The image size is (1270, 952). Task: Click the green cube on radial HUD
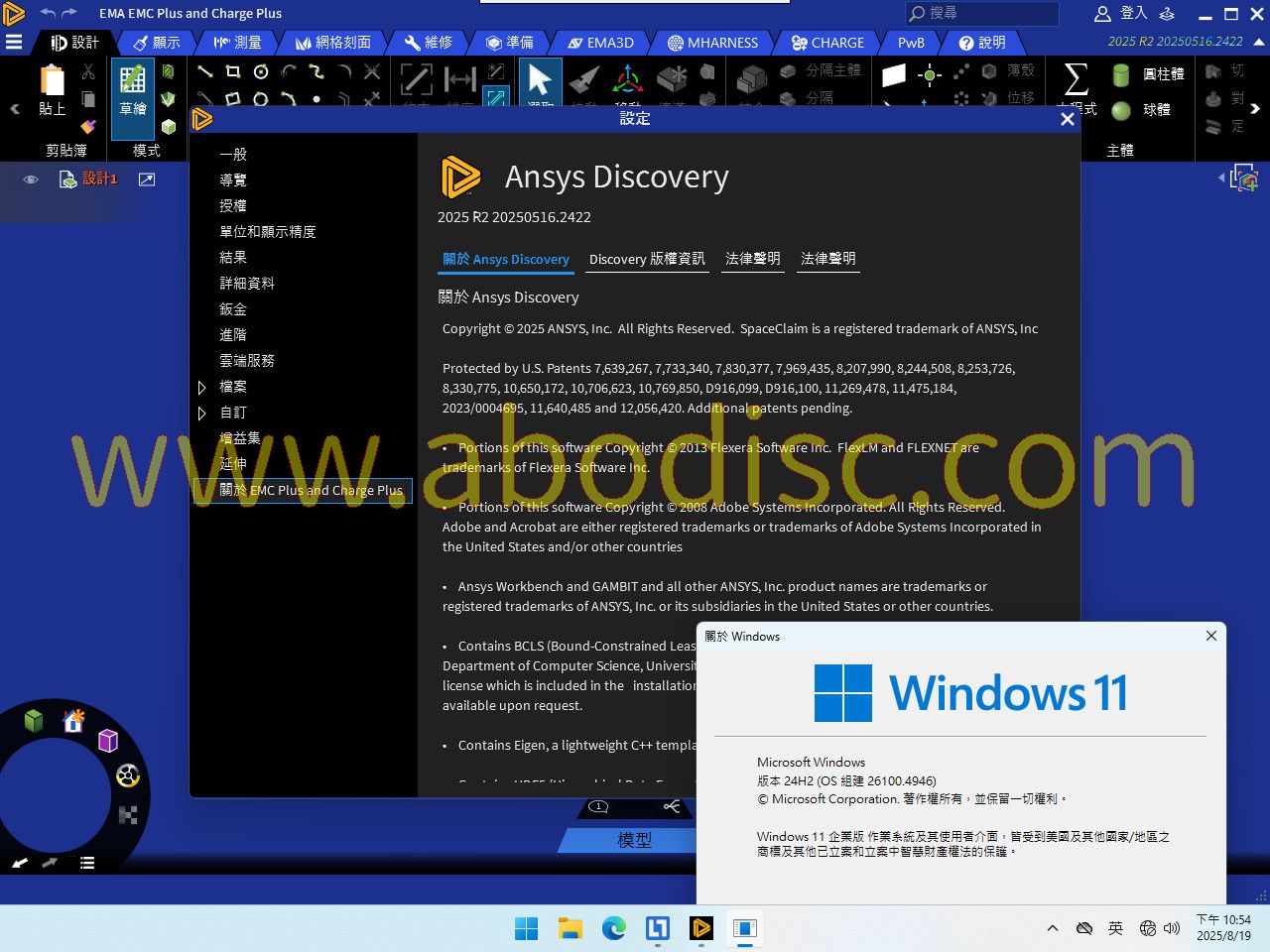click(x=34, y=721)
